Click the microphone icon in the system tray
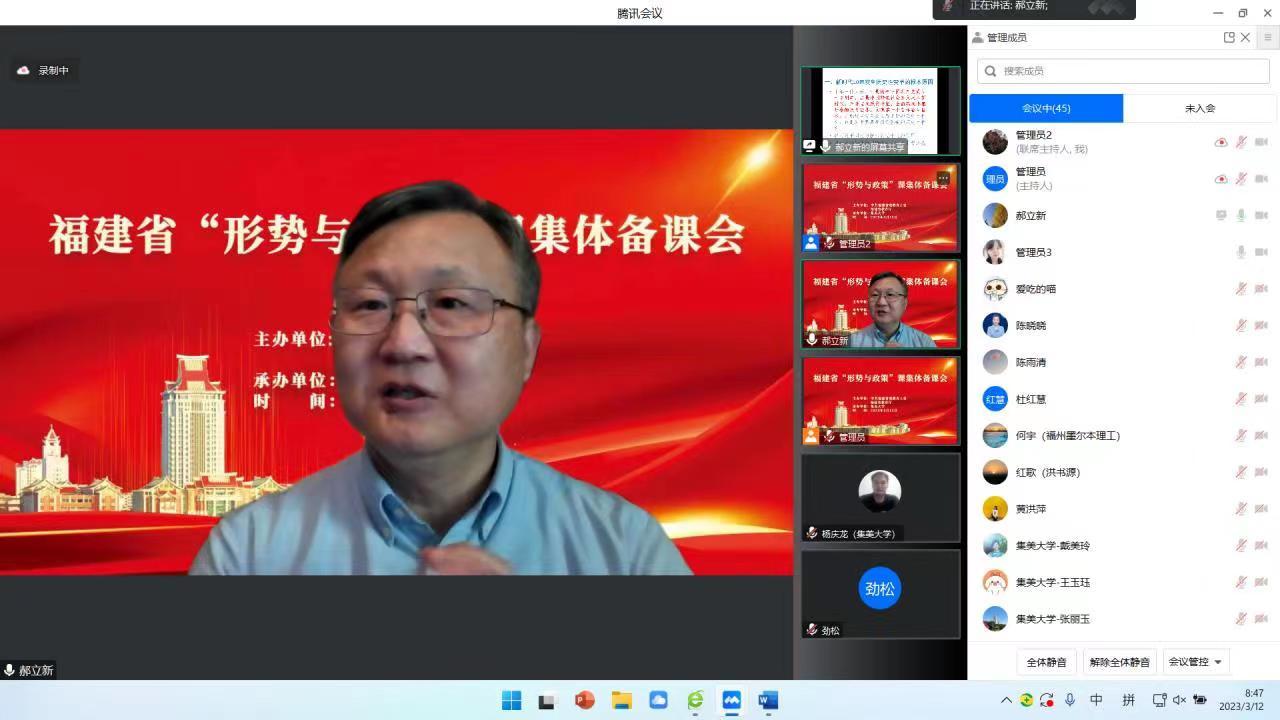This screenshot has height=720, width=1280. tap(1070, 701)
